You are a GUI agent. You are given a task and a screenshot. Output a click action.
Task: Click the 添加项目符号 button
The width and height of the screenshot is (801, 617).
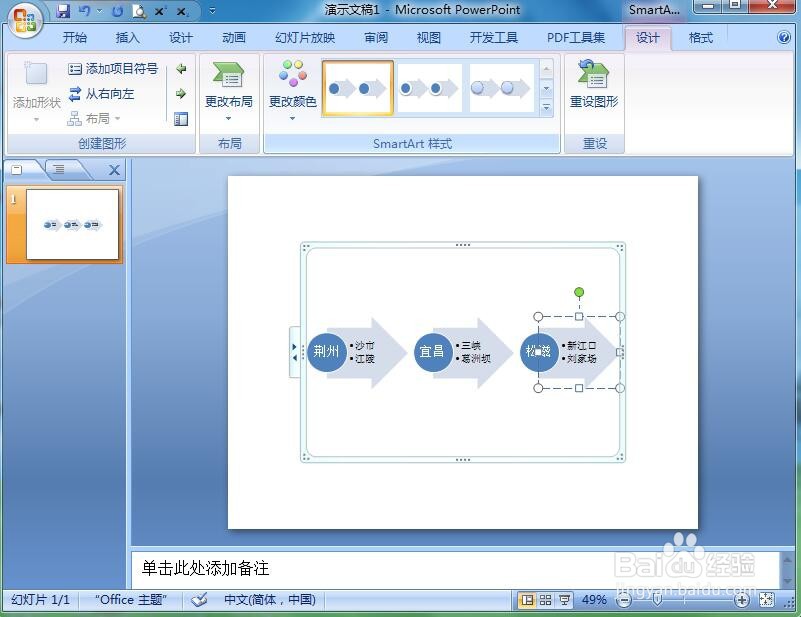(113, 68)
